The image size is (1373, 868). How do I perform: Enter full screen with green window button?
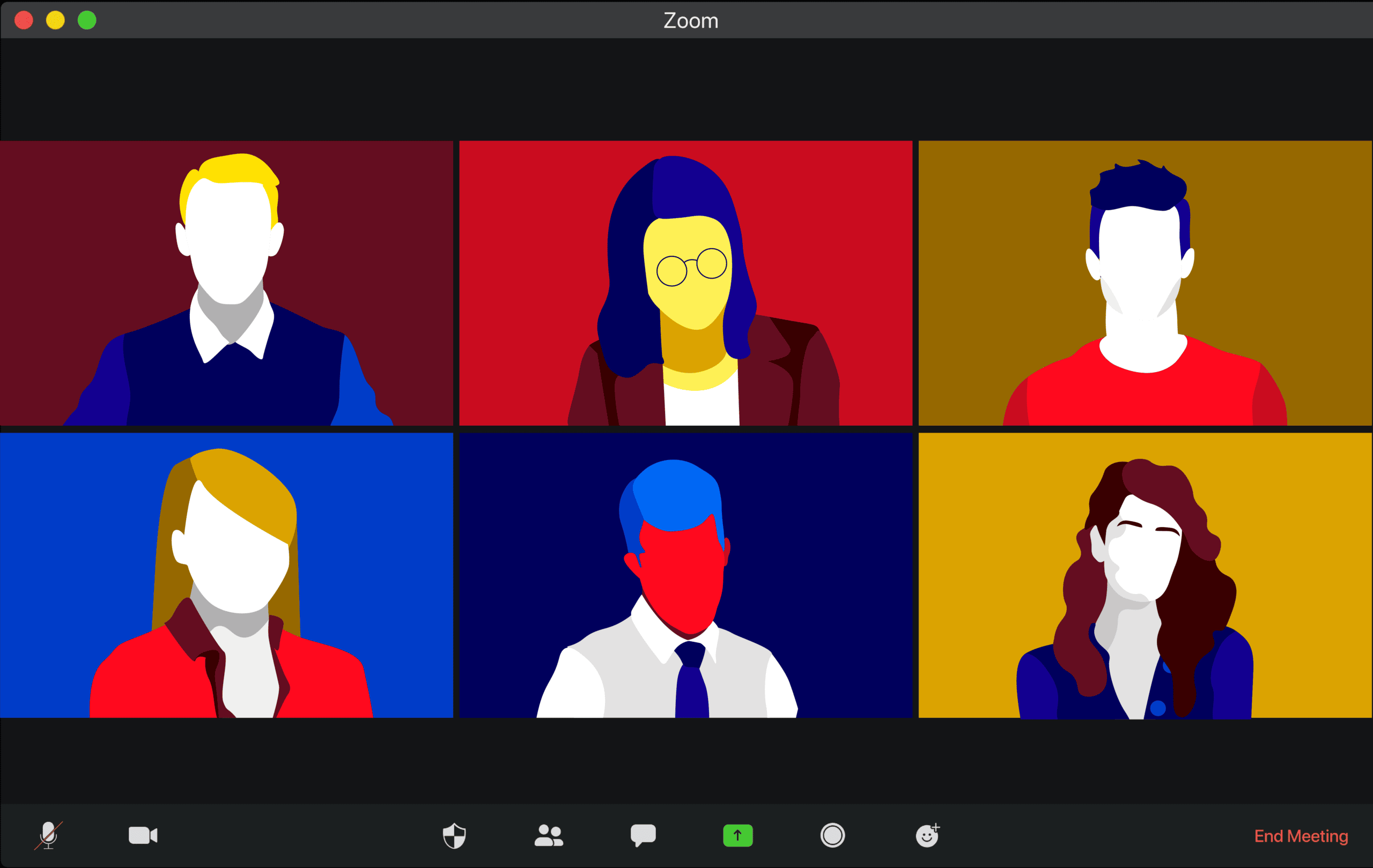[x=87, y=20]
